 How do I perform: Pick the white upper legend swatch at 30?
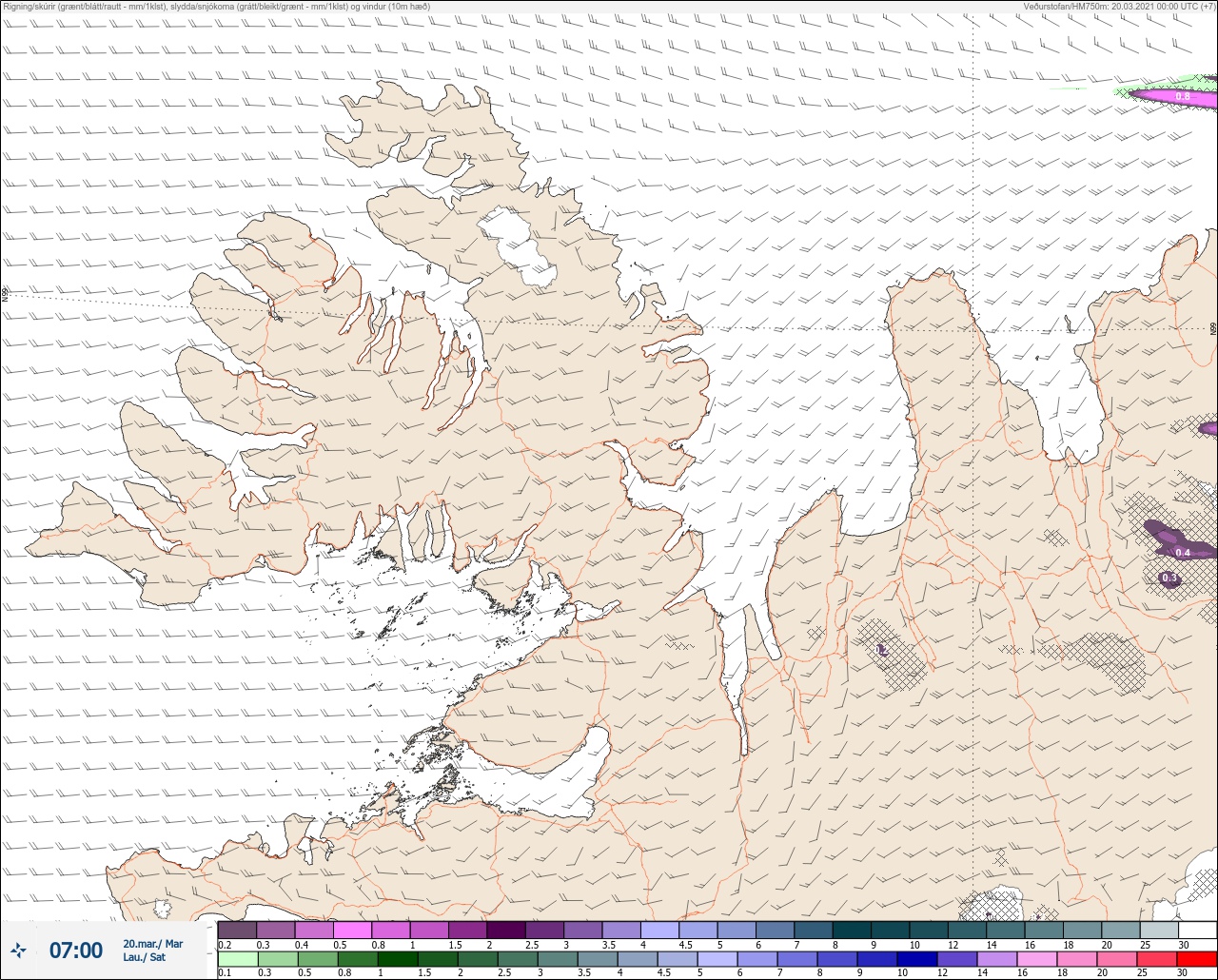(x=1198, y=930)
